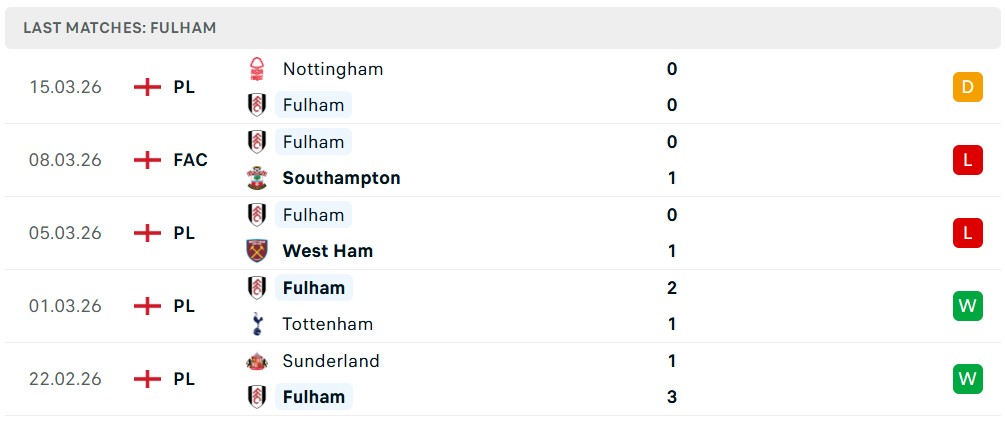Image resolution: width=1005 pixels, height=421 pixels.
Task: Click the orange D draw result badge
Action: coord(967,87)
